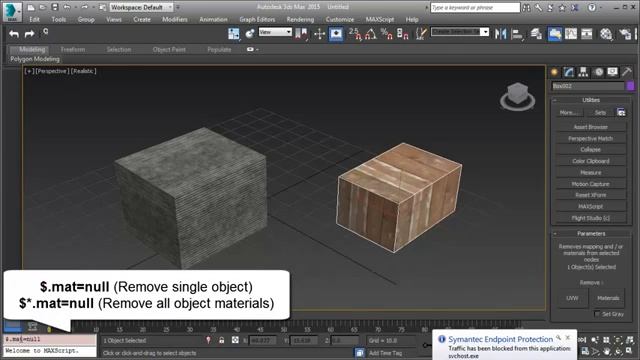This screenshot has width=640, height=360.
Task: Select the Select and Place tool icon
Action: (x=250, y=34)
